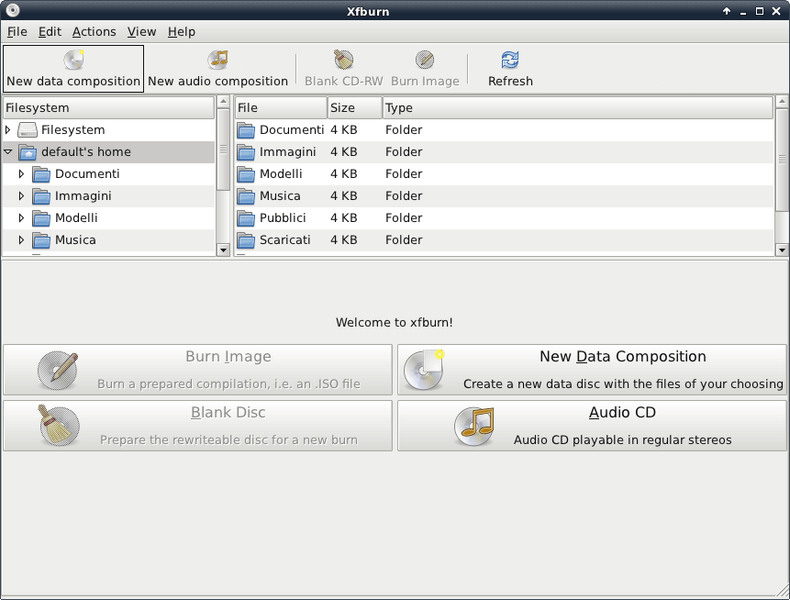Sort the file list by the Size column

355,108
